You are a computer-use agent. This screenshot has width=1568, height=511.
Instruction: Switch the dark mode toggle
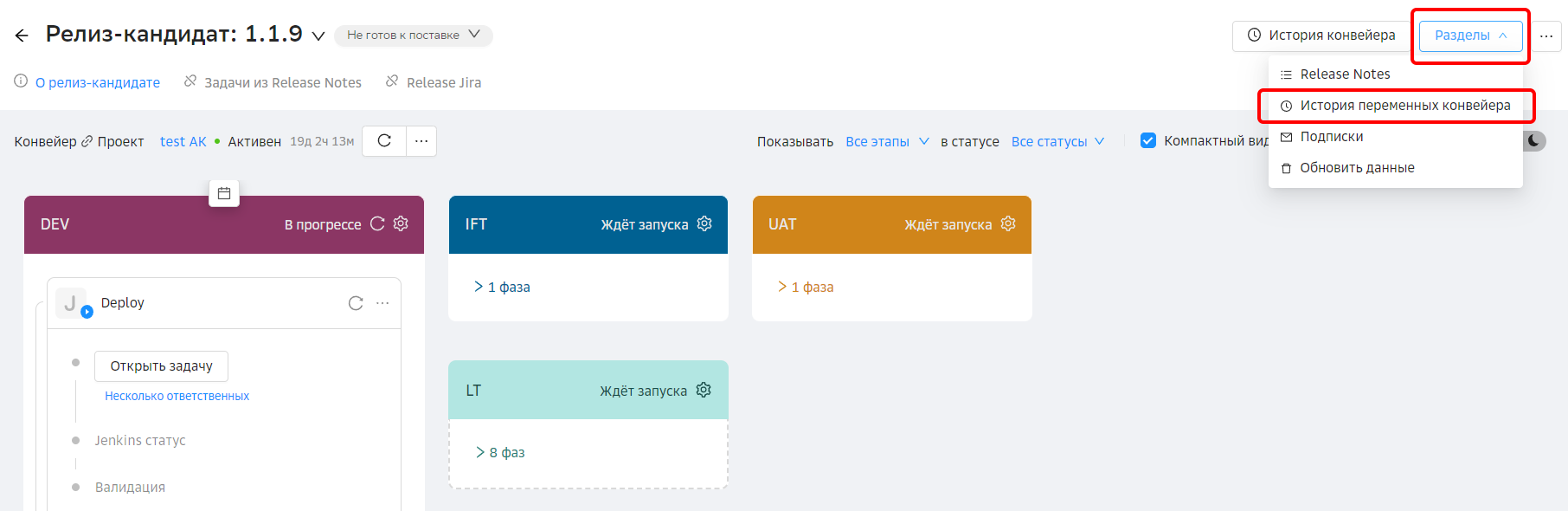coord(1533,141)
